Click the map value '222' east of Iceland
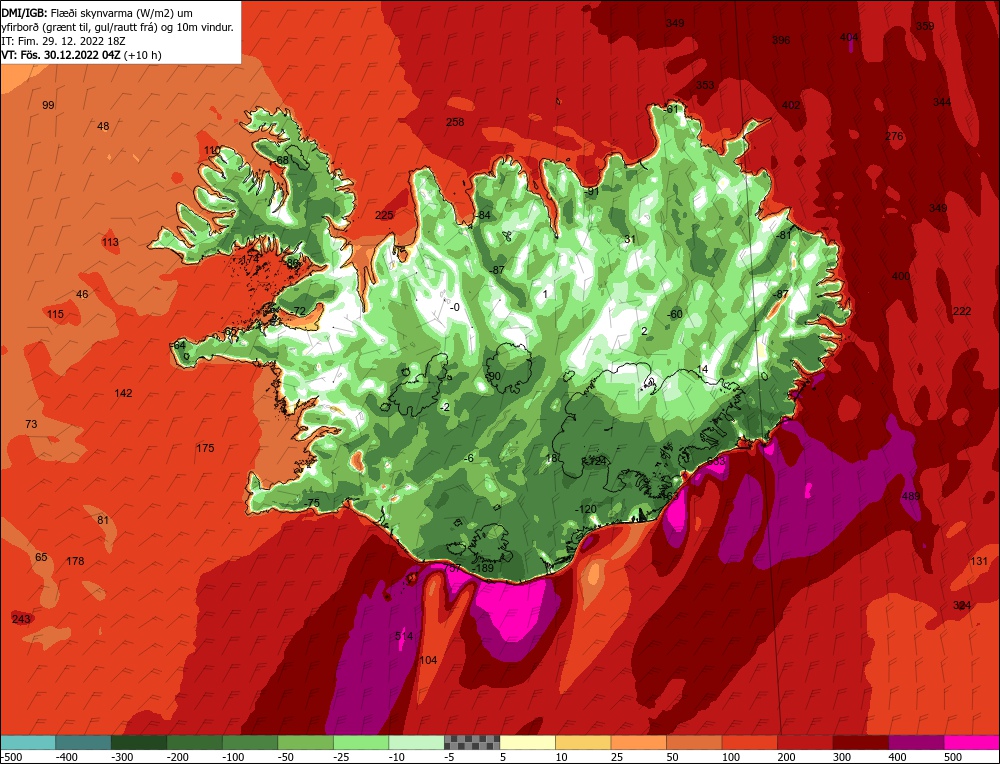This screenshot has width=1000, height=764. point(962,311)
